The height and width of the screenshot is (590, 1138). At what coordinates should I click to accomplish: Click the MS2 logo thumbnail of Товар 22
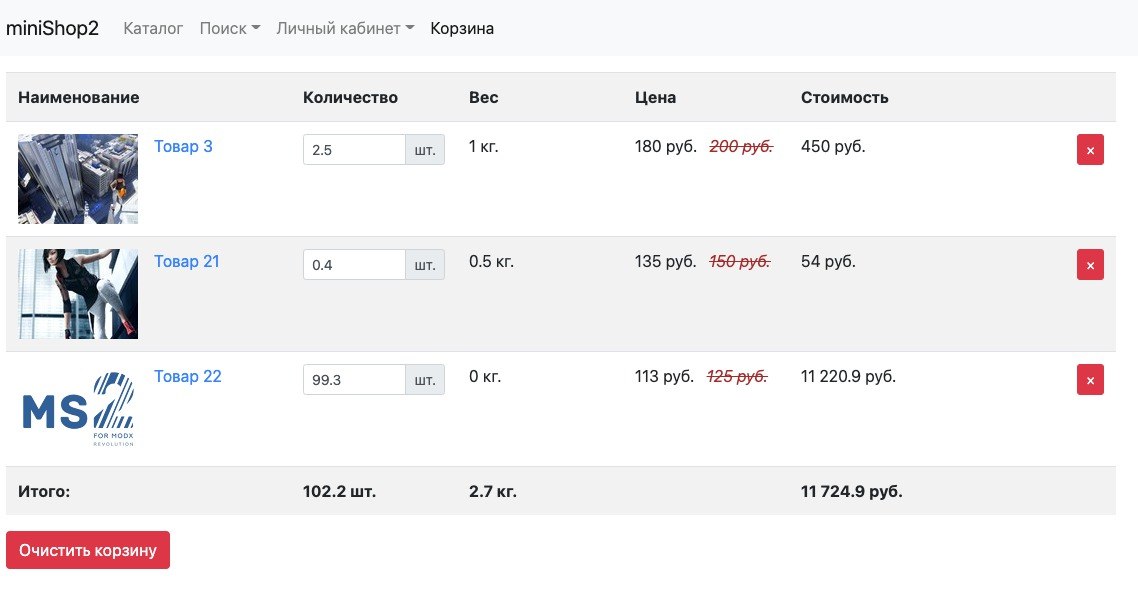(78, 409)
